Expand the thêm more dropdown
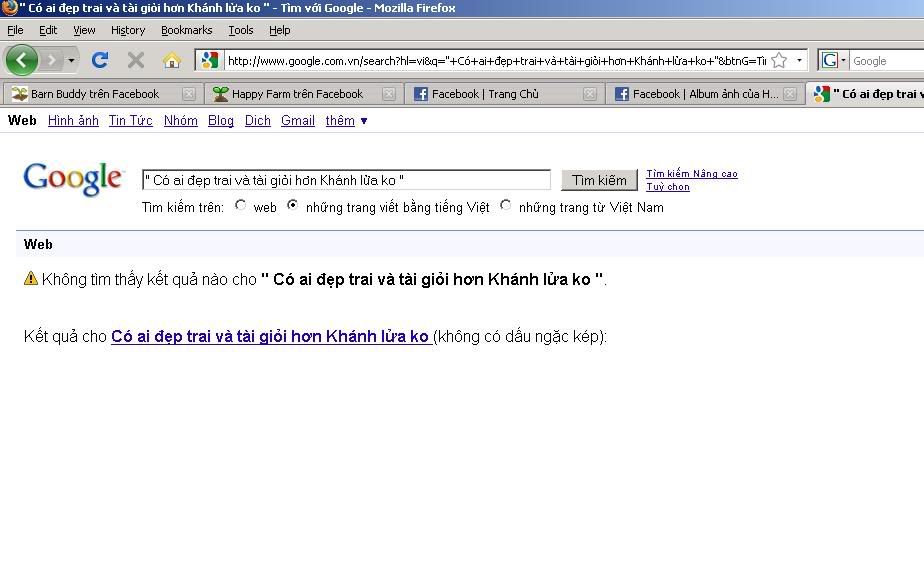 [346, 121]
